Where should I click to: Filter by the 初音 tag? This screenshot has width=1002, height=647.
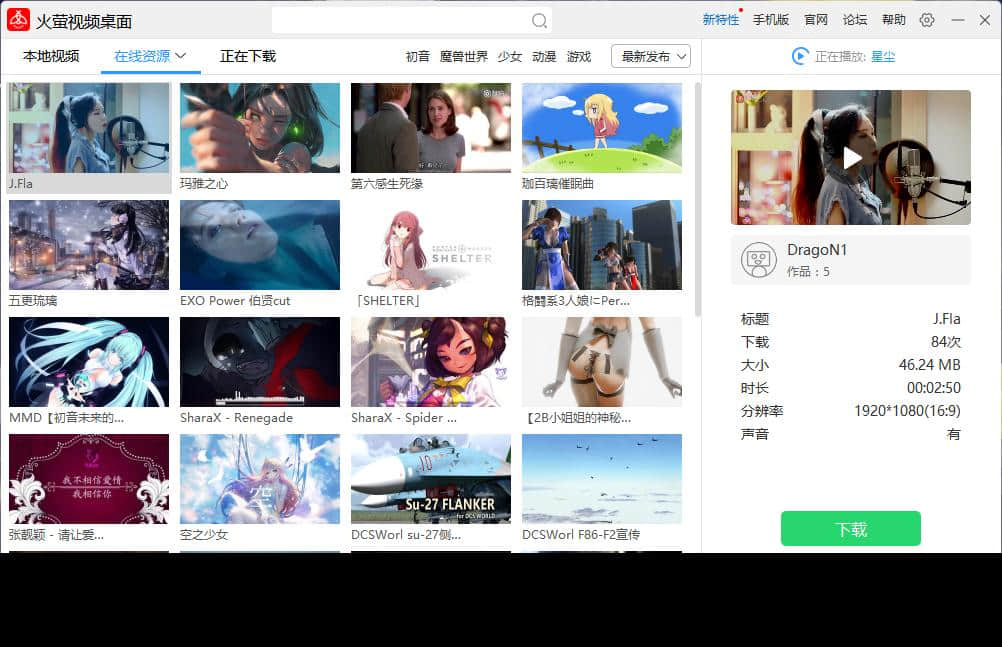417,56
